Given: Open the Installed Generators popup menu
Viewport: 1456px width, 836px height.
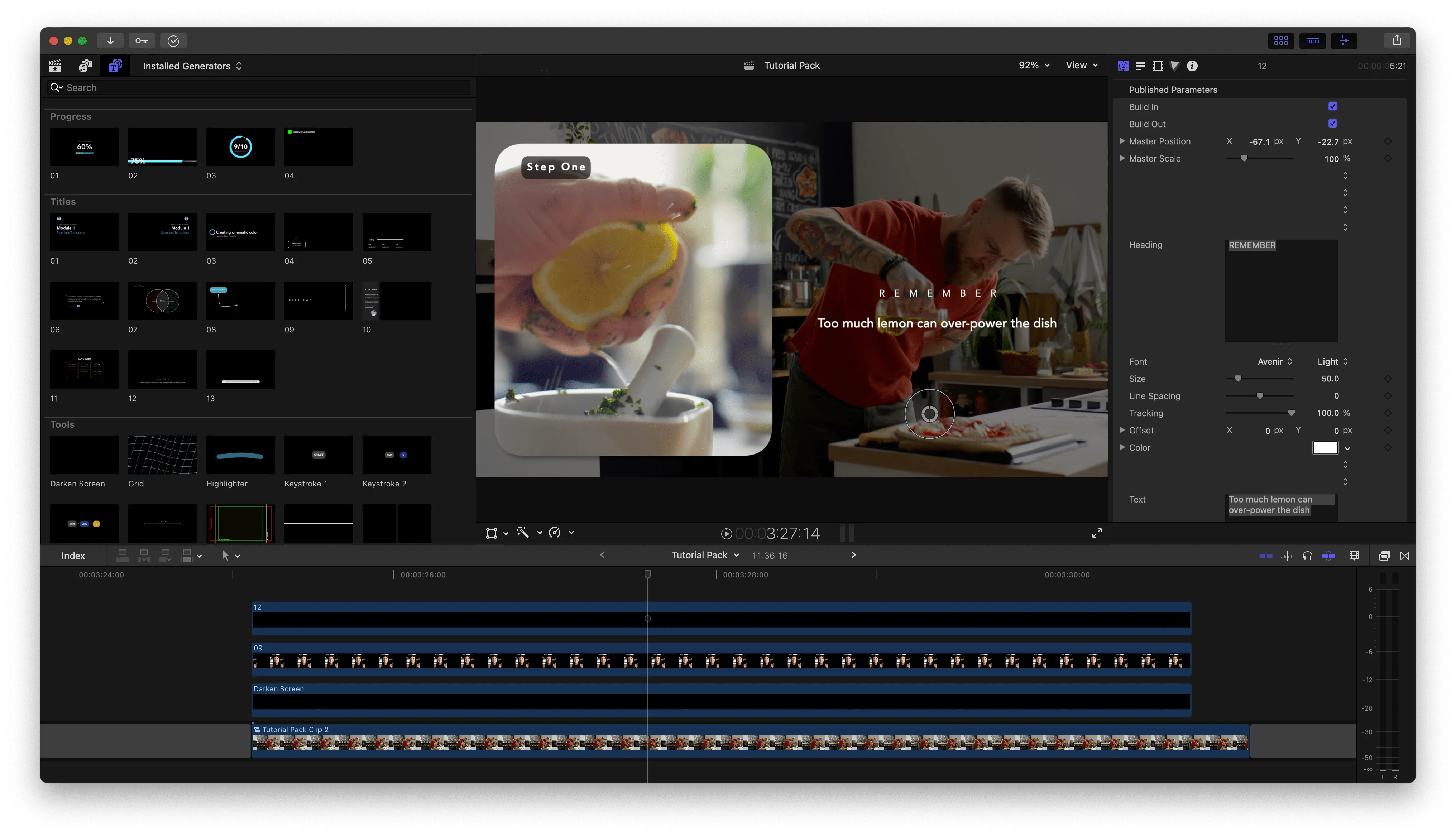Looking at the screenshot, I should (x=192, y=66).
